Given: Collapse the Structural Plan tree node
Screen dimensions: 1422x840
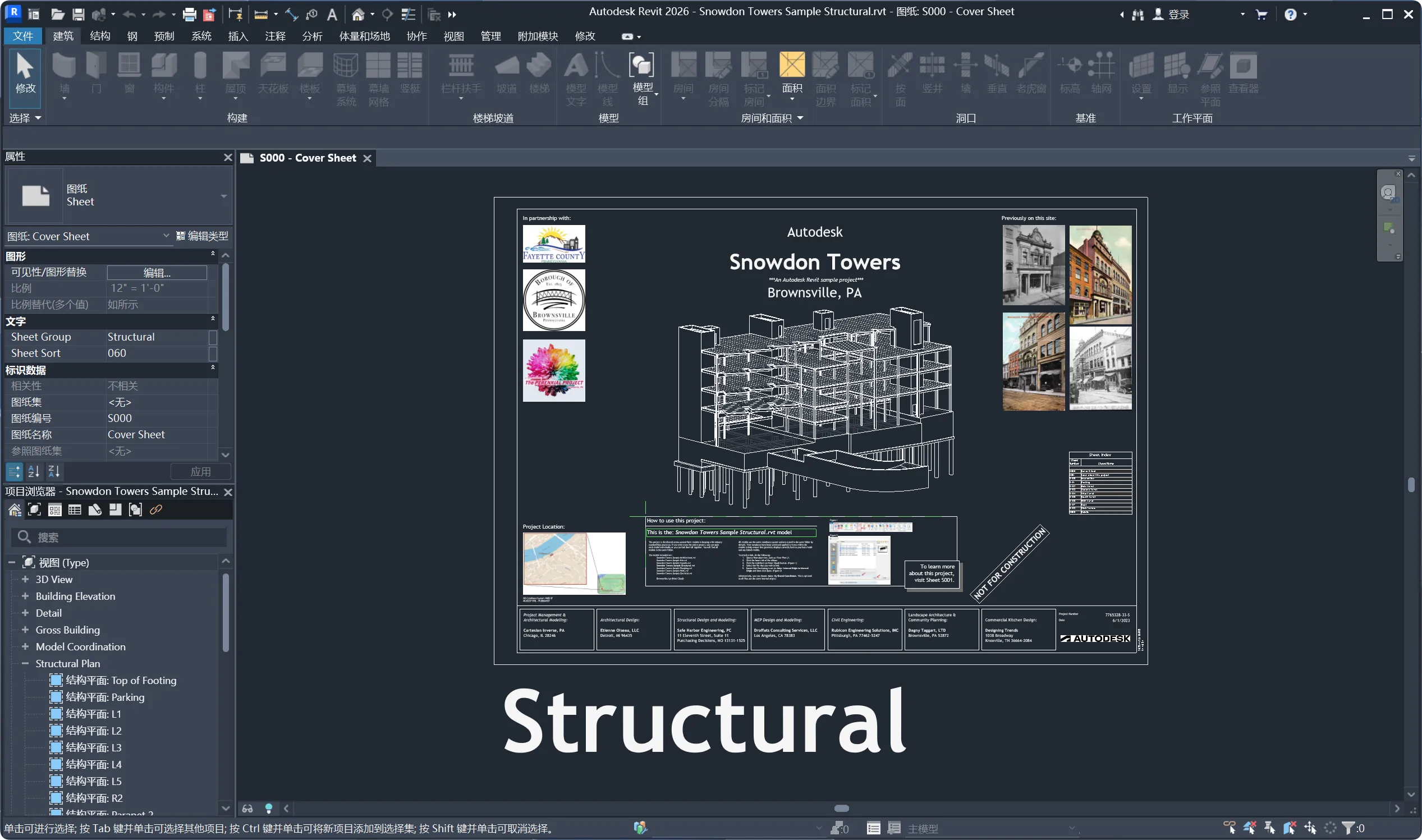Looking at the screenshot, I should [x=25, y=663].
